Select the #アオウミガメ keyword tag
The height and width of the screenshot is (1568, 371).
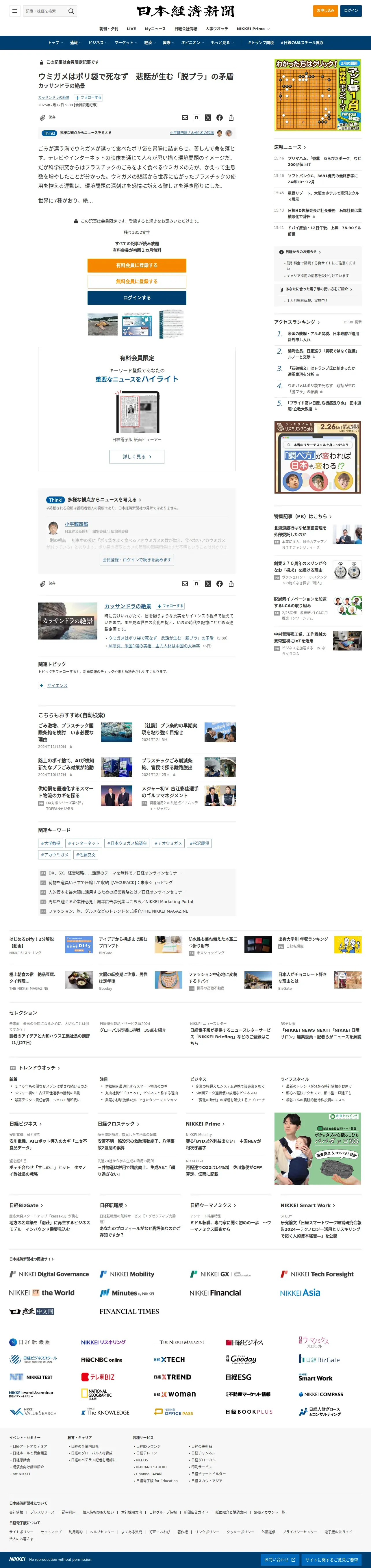(x=168, y=843)
